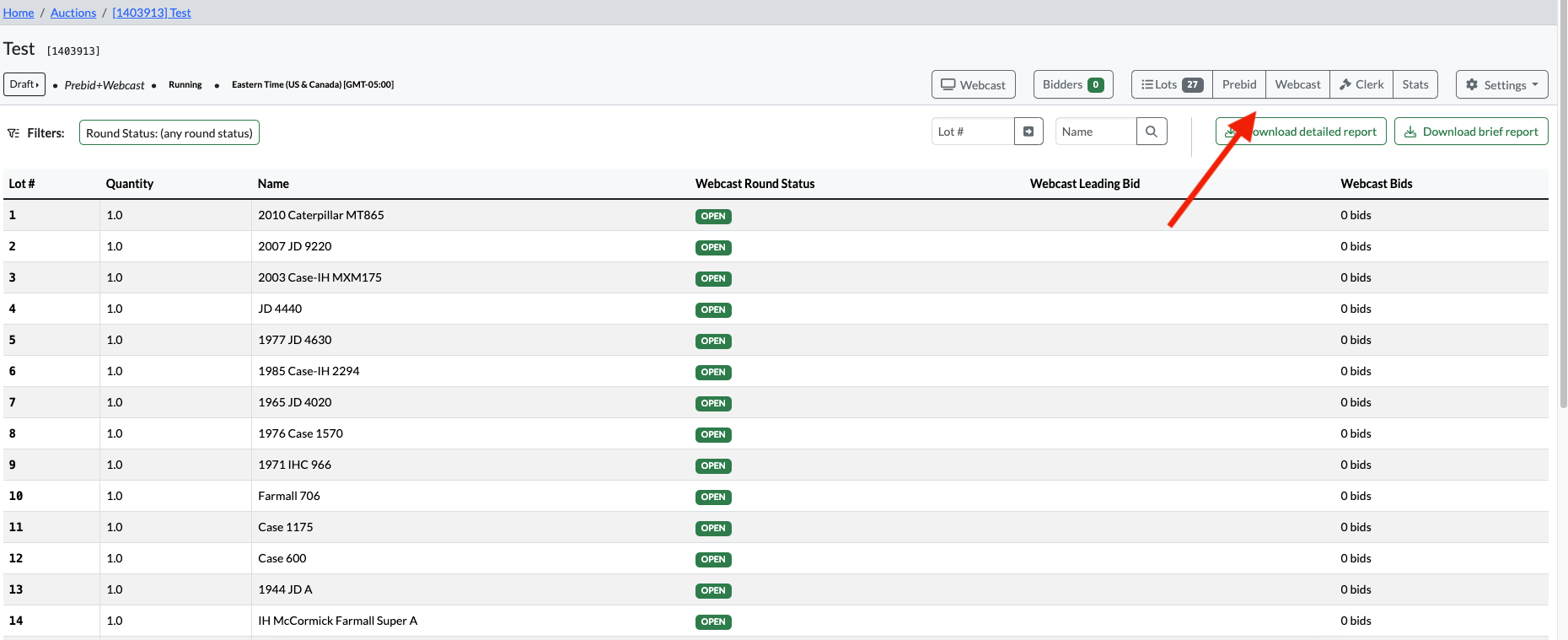
Task: Go to the Home breadcrumb link
Action: point(19,13)
